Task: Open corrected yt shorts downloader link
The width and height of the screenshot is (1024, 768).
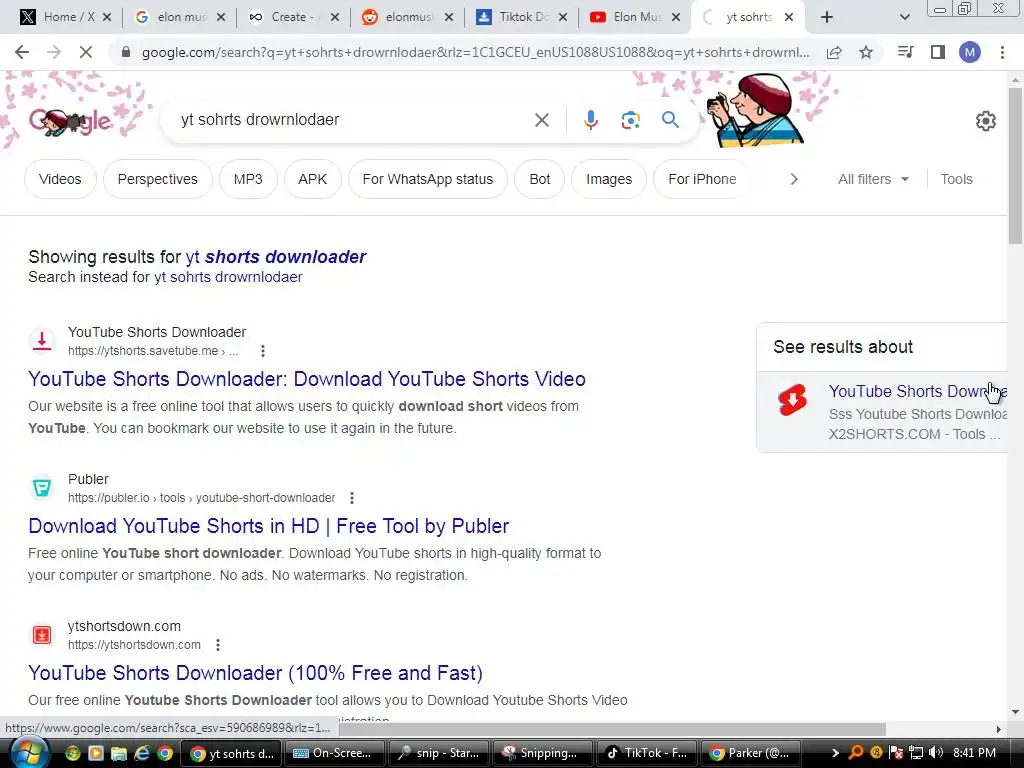Action: (x=276, y=257)
